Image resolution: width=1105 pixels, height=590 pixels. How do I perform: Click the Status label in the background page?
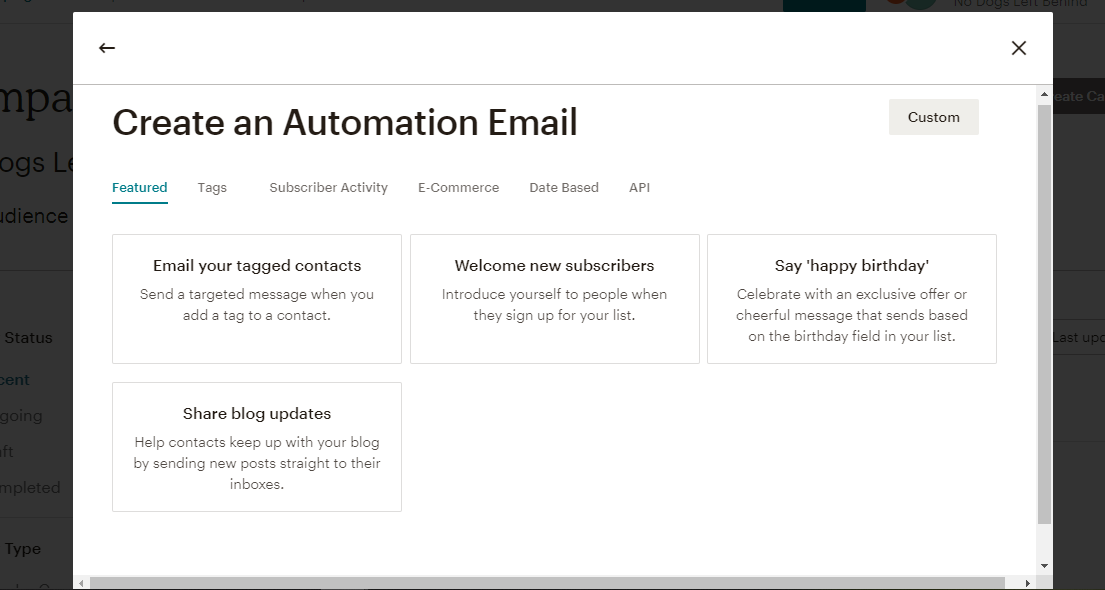tap(28, 338)
